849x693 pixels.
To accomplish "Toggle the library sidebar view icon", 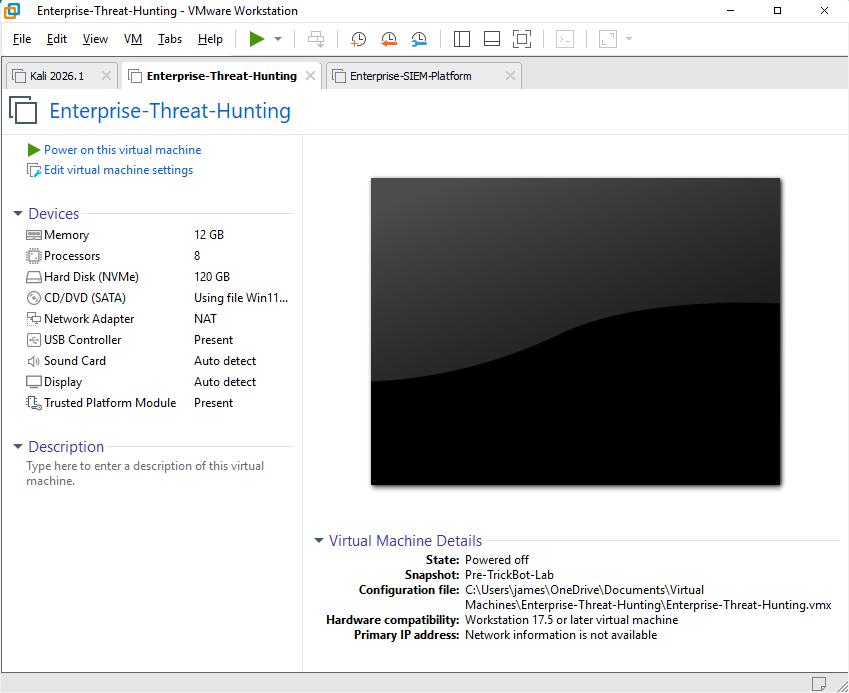I will point(461,39).
